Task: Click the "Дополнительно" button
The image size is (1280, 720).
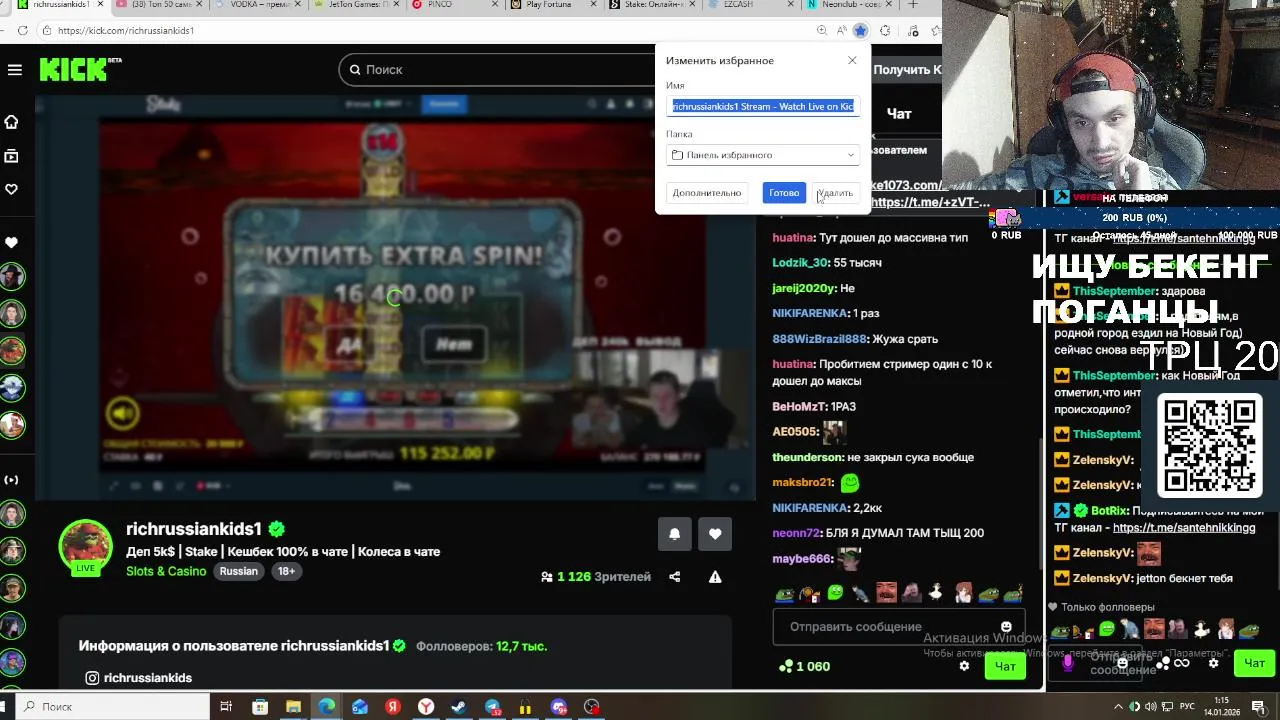Action: pyautogui.click(x=707, y=193)
